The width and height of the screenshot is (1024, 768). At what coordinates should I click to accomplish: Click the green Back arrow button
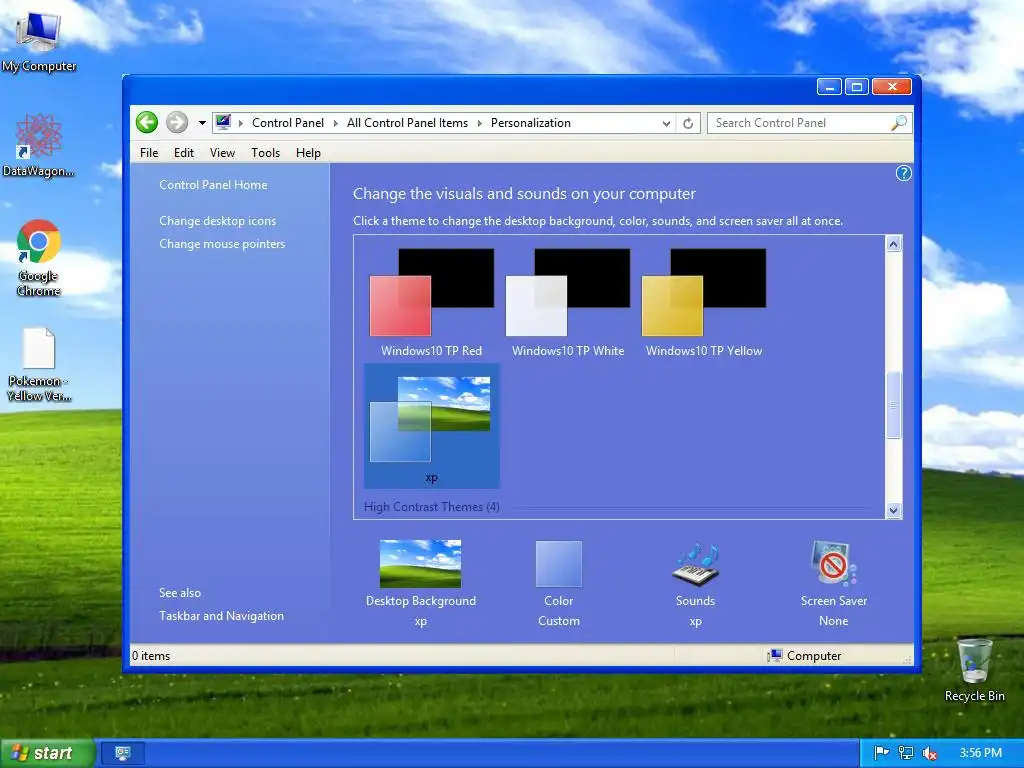[x=147, y=122]
